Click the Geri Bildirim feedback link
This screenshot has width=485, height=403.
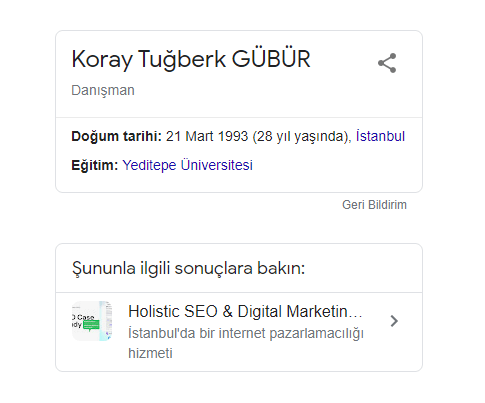click(x=374, y=205)
